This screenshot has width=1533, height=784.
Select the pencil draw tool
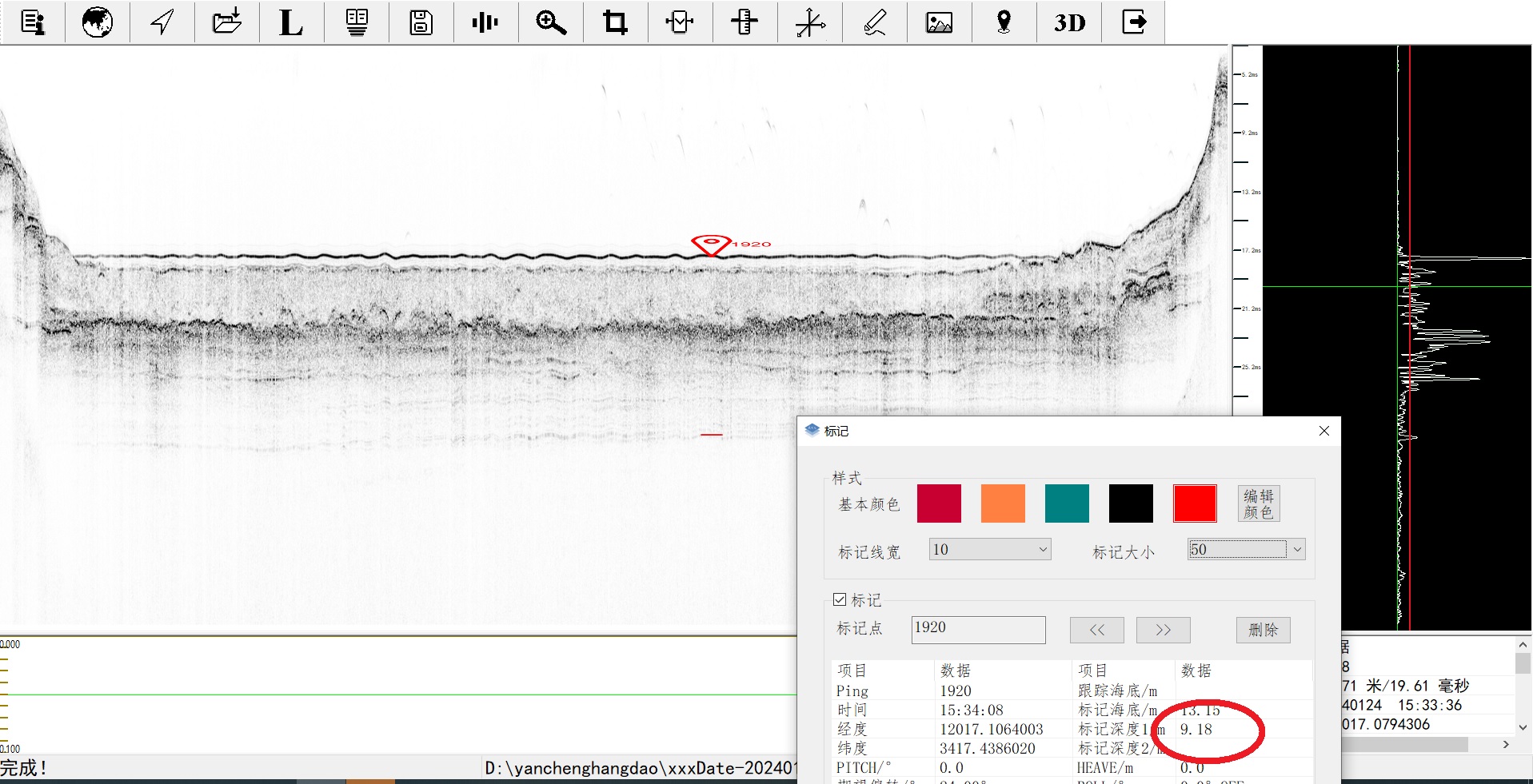tap(874, 22)
